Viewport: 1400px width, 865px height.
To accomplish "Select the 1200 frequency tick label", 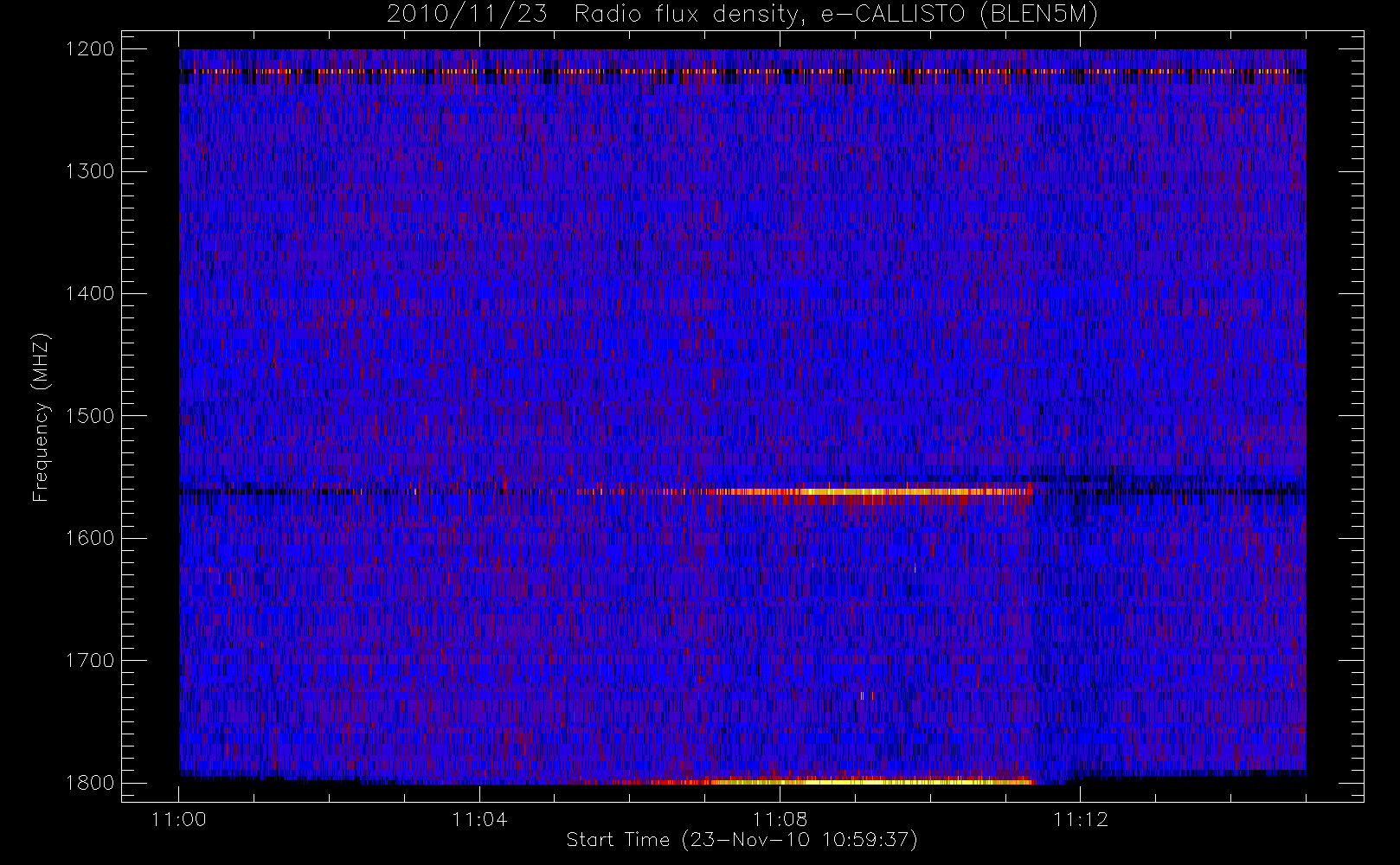I will pos(90,49).
